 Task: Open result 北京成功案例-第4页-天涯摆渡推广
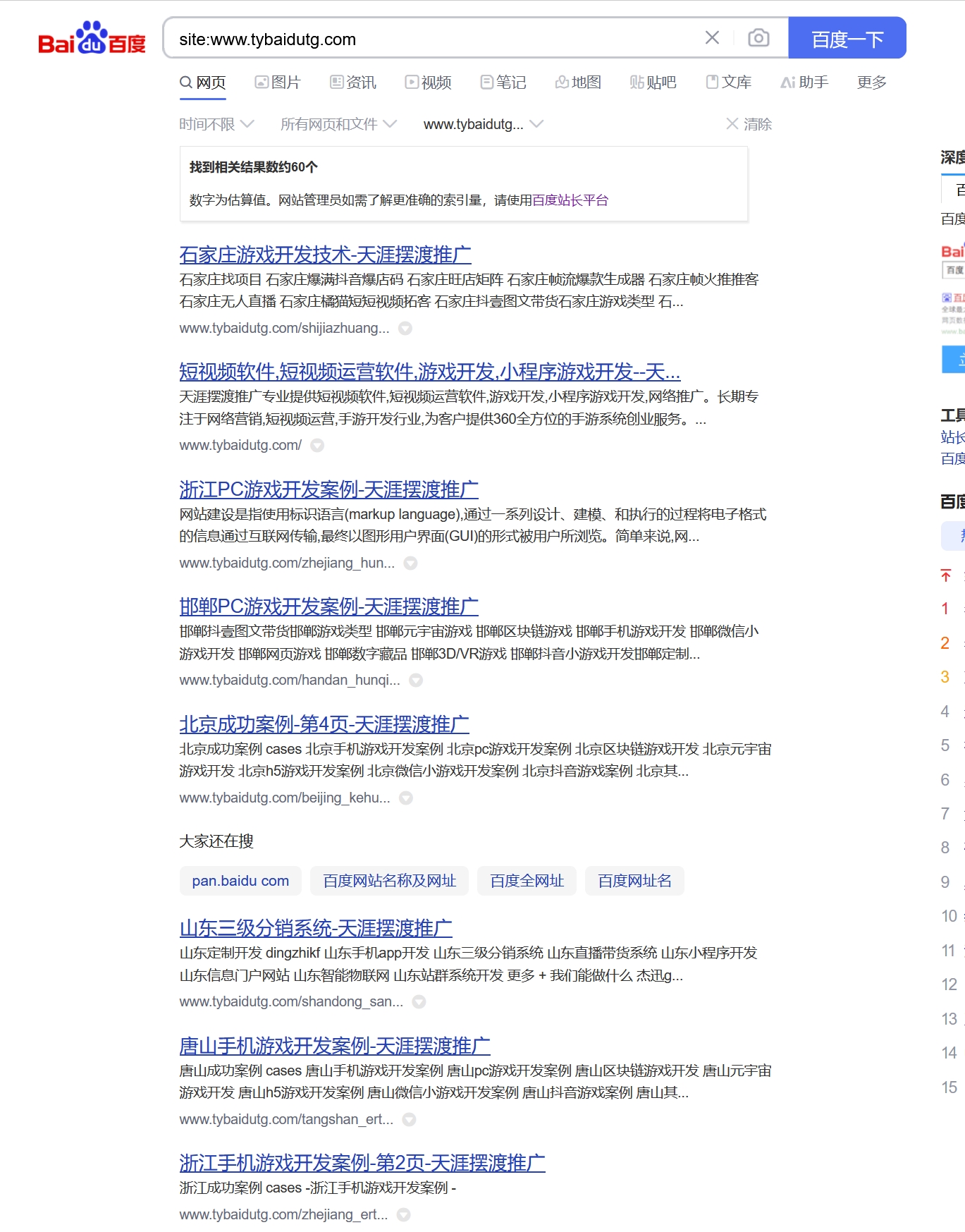324,724
